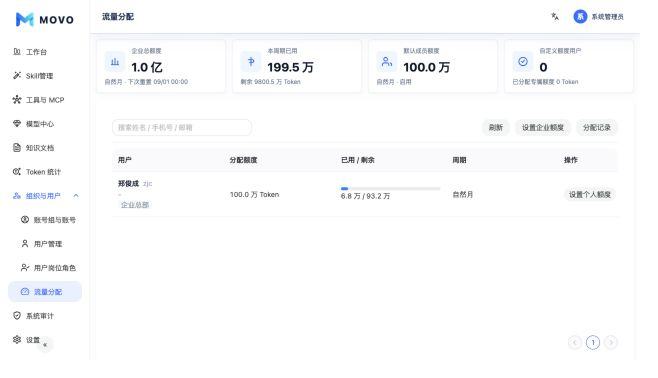Click the 已用 / 剩余 column header

coord(358,160)
